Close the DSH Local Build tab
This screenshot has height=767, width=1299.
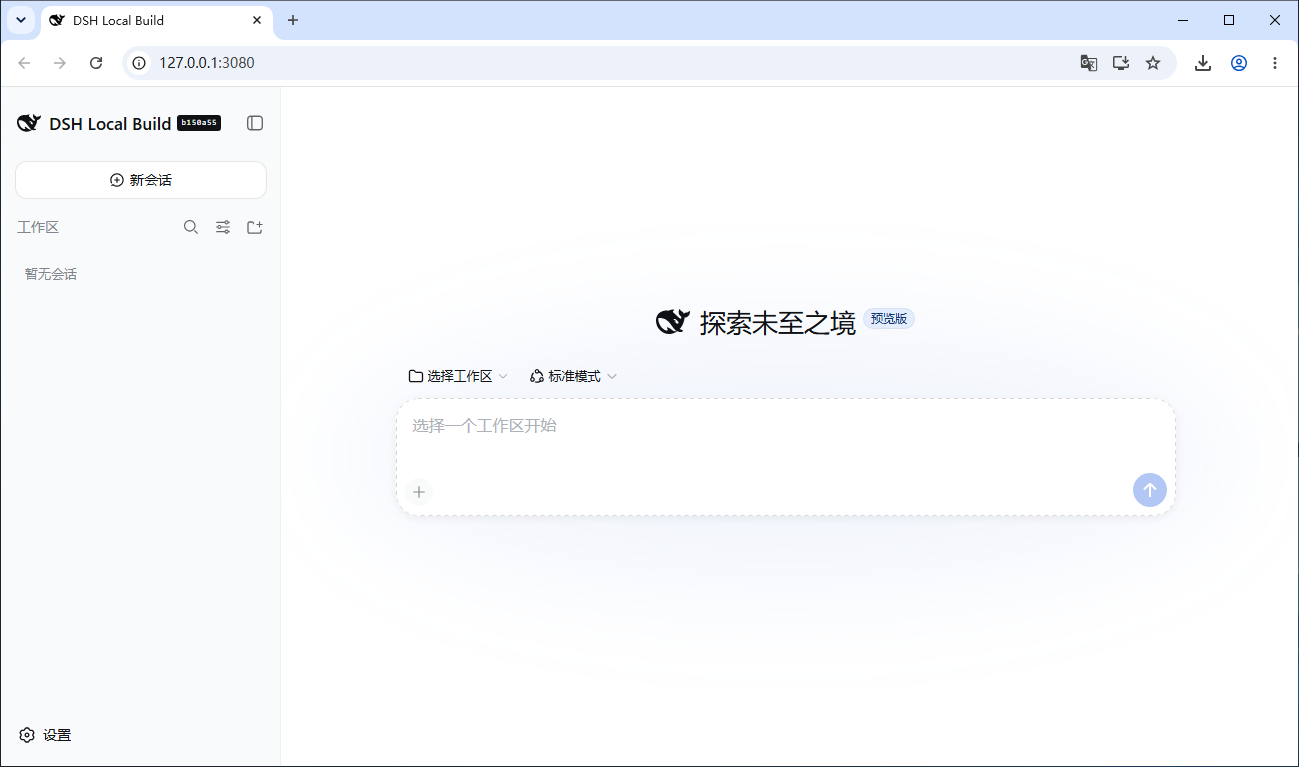(257, 20)
